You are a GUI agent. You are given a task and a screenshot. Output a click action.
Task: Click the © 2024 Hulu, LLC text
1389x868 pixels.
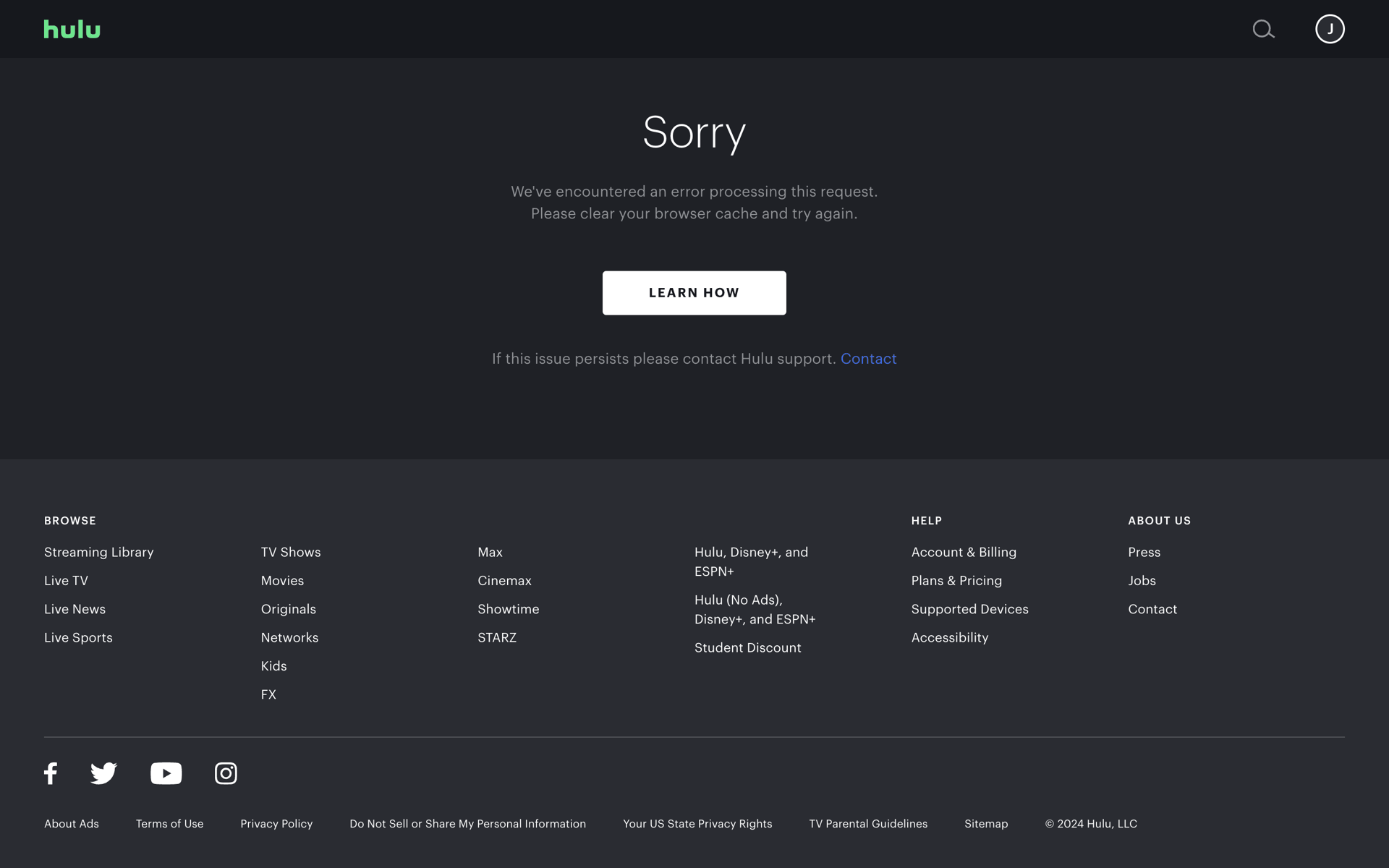point(1091,824)
